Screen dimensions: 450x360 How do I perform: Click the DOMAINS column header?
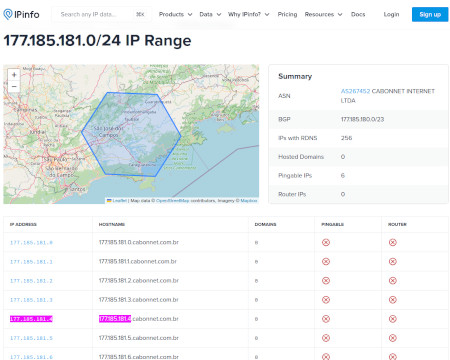[265, 224]
